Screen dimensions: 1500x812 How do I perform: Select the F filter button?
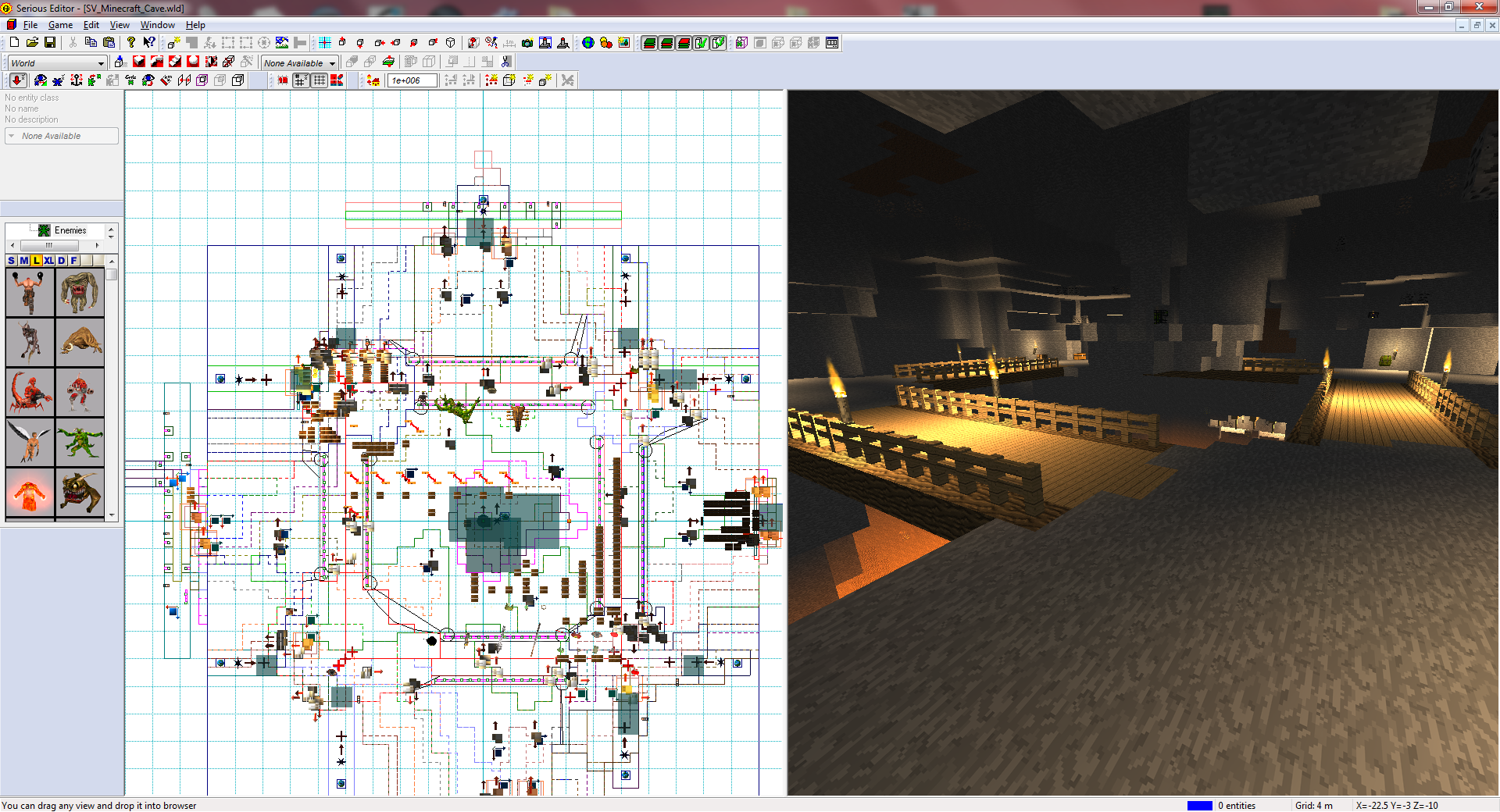(74, 261)
